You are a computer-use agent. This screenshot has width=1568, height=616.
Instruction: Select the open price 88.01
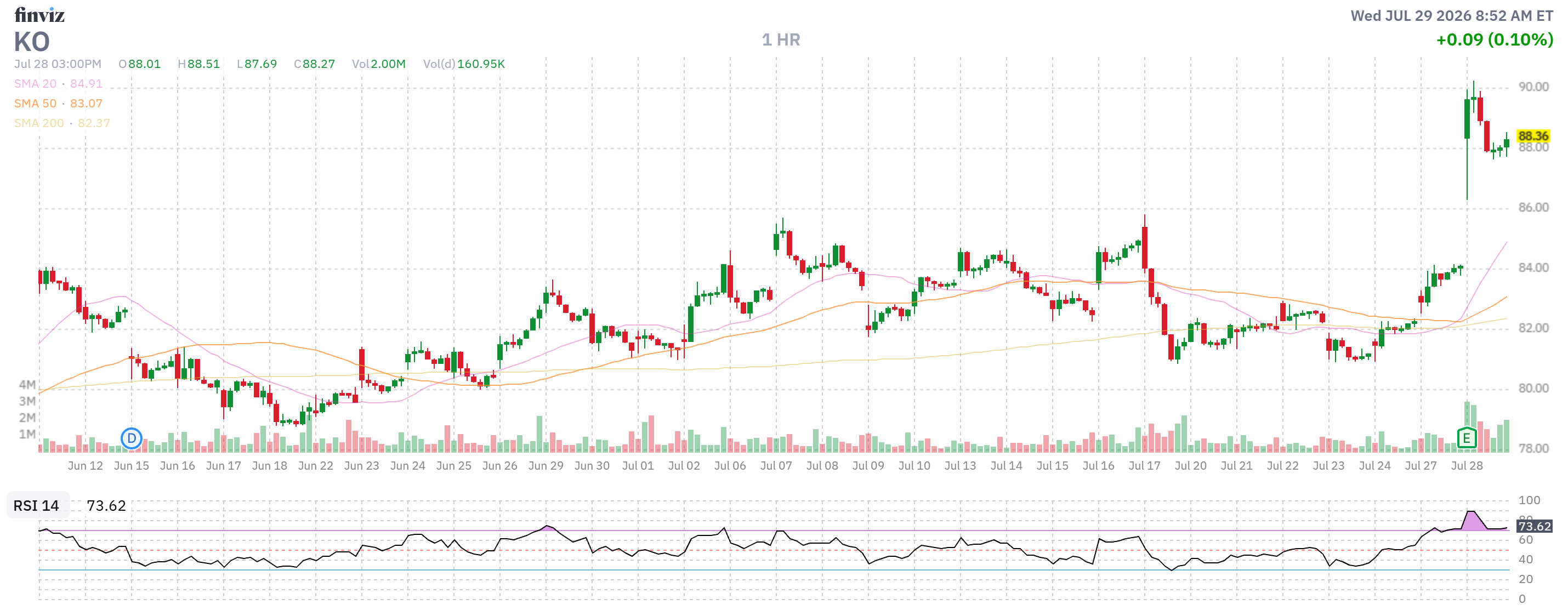144,64
